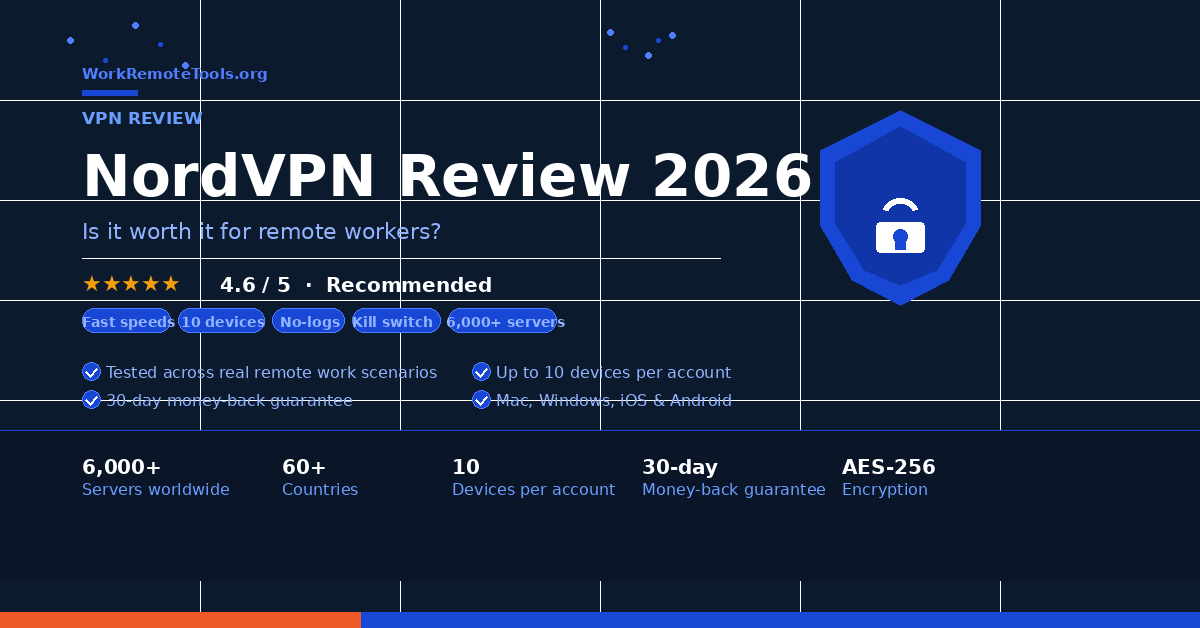Viewport: 1200px width, 628px height.
Task: Click 'Up to 10 devices per account' text
Action: click(x=613, y=372)
